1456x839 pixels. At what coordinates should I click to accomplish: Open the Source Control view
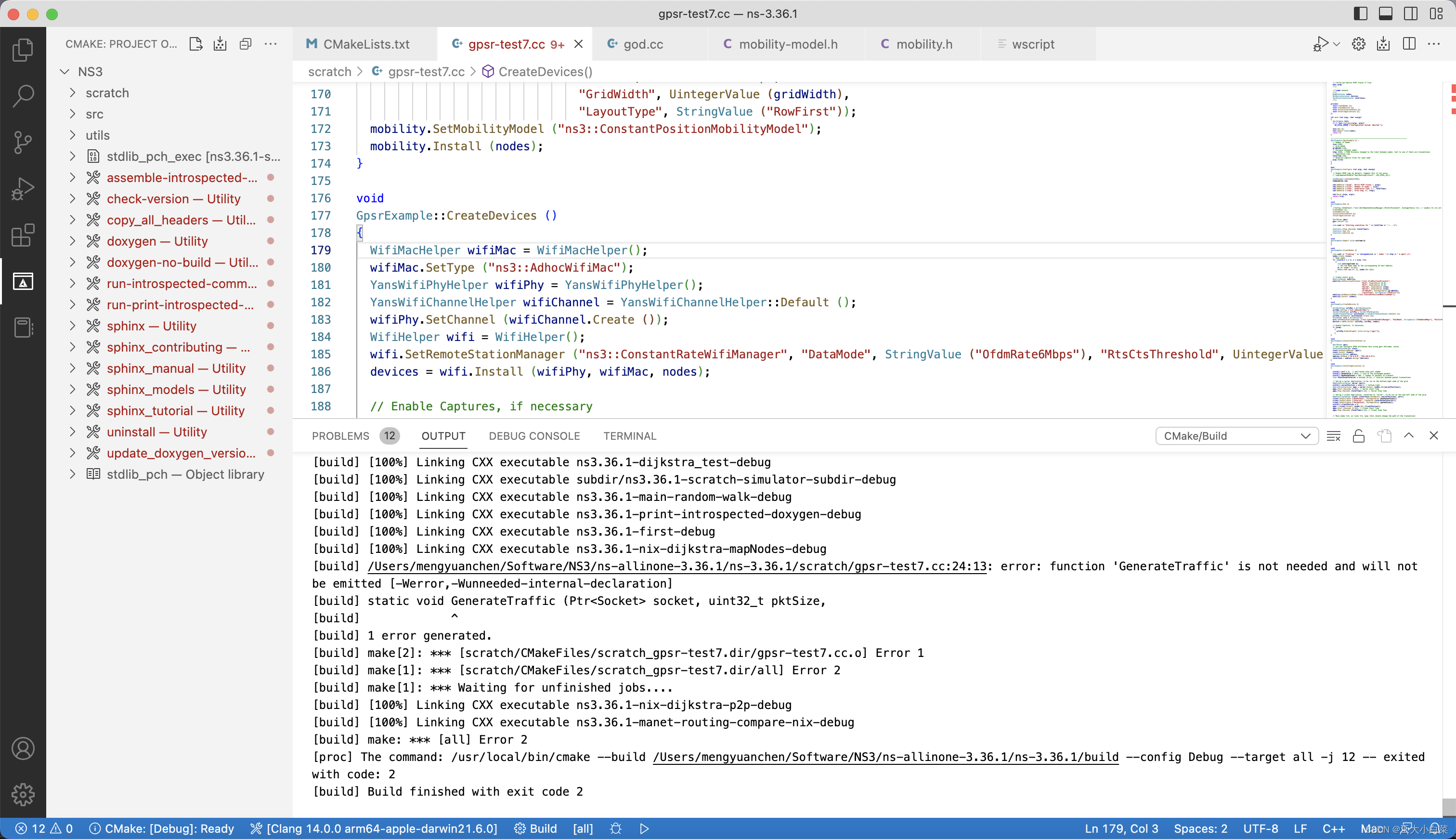(23, 143)
